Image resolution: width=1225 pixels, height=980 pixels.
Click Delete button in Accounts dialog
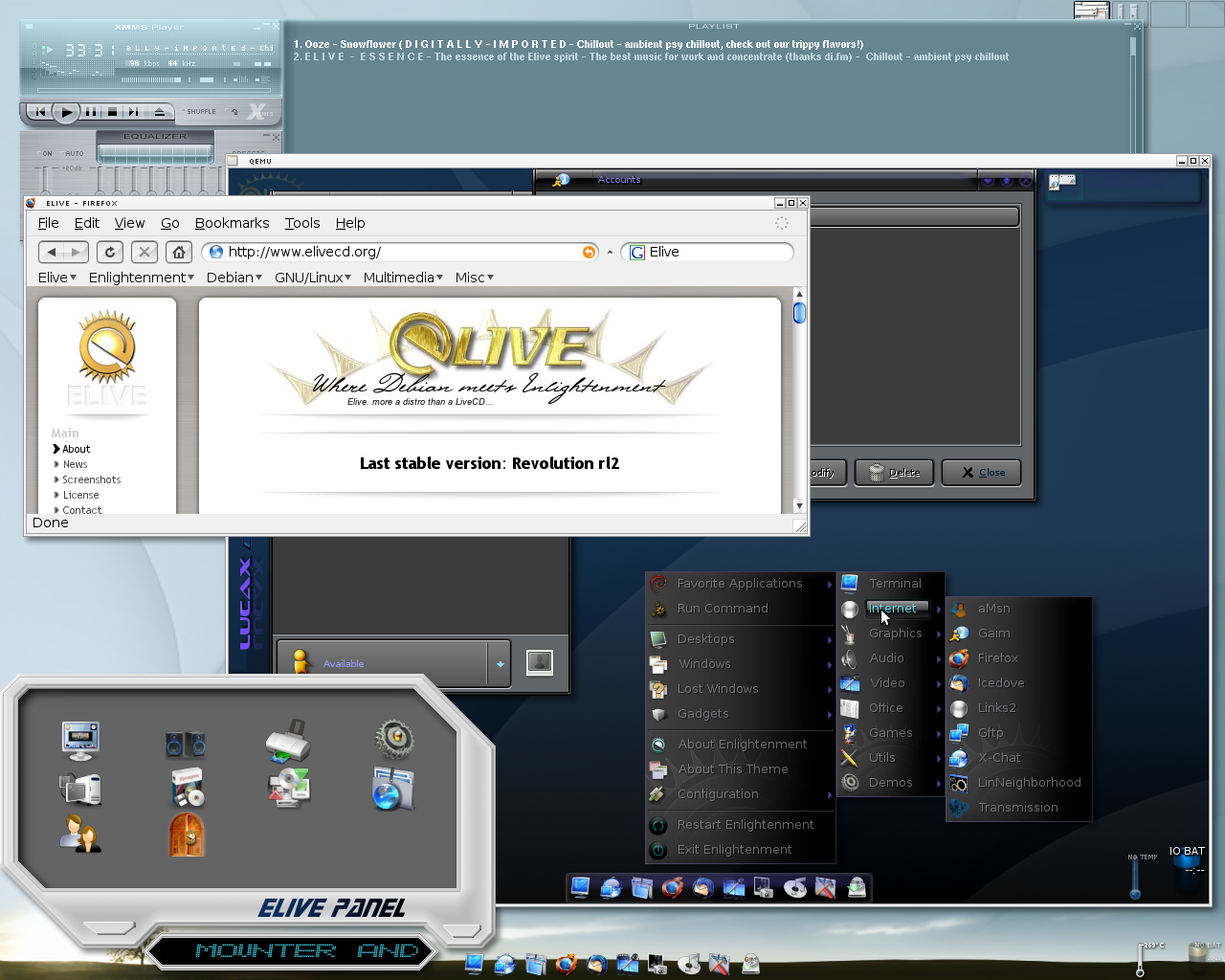pyautogui.click(x=894, y=473)
